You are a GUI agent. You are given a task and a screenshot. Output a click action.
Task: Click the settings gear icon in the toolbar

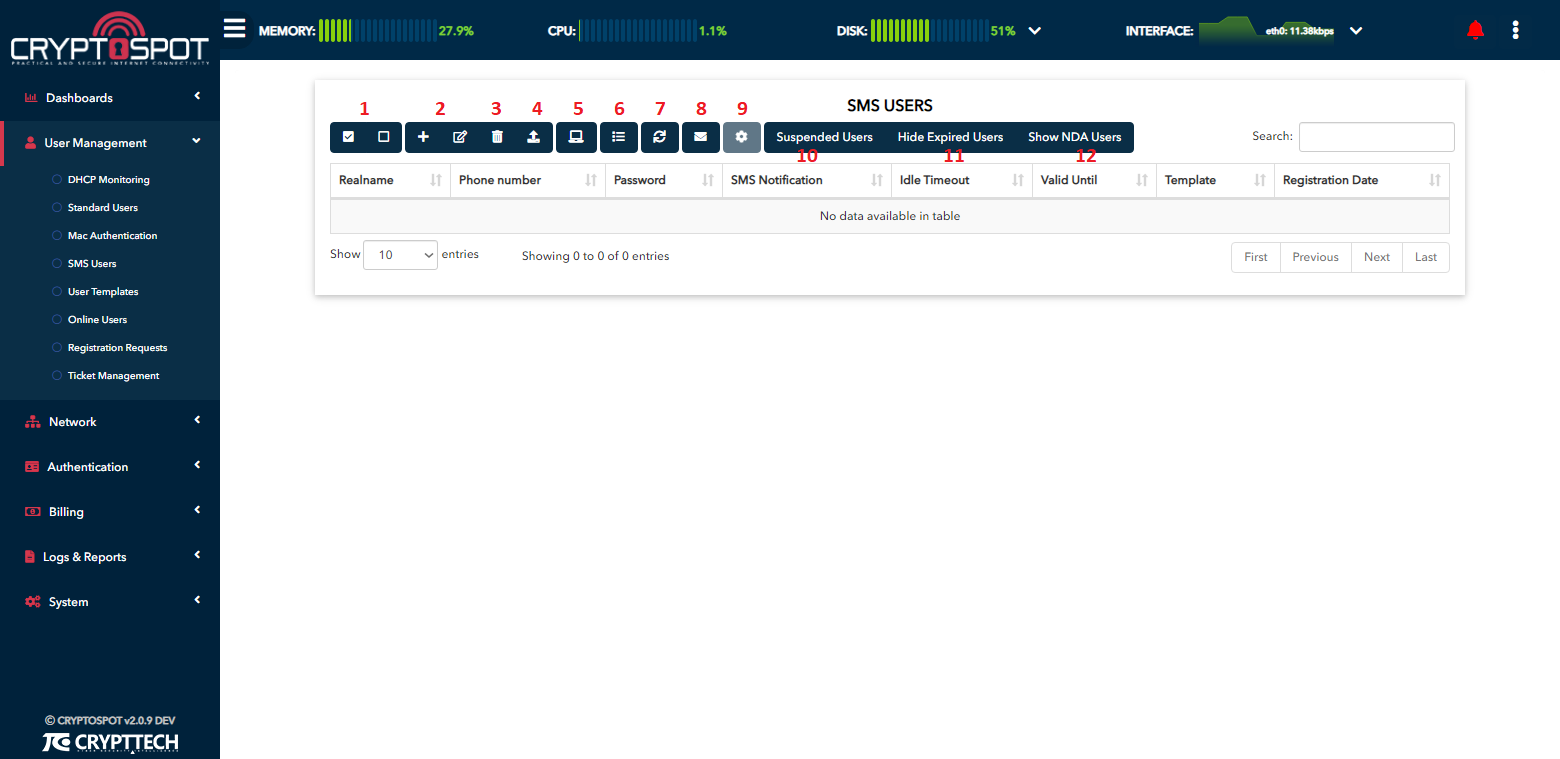click(x=741, y=137)
